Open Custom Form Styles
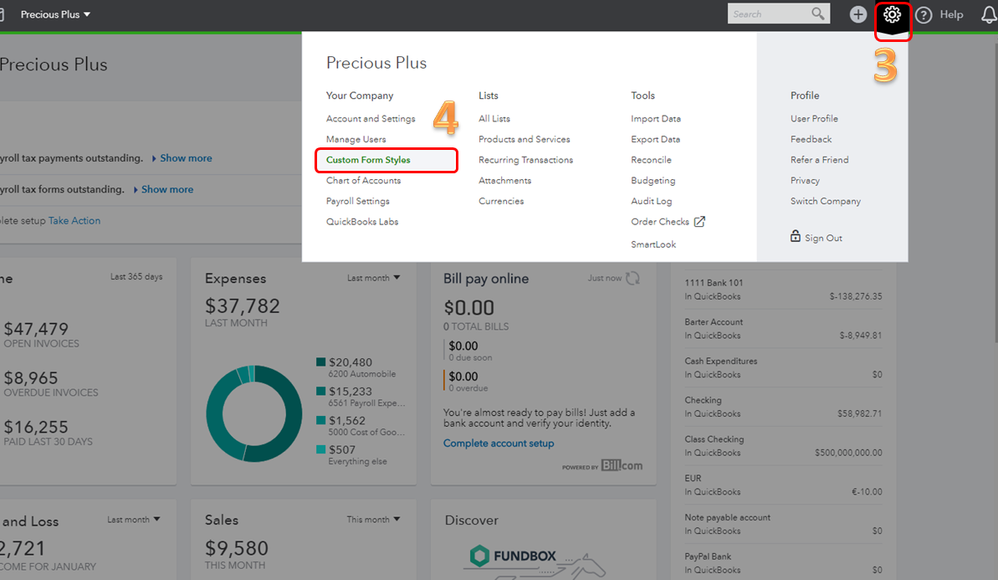This screenshot has width=998, height=580. (x=368, y=160)
